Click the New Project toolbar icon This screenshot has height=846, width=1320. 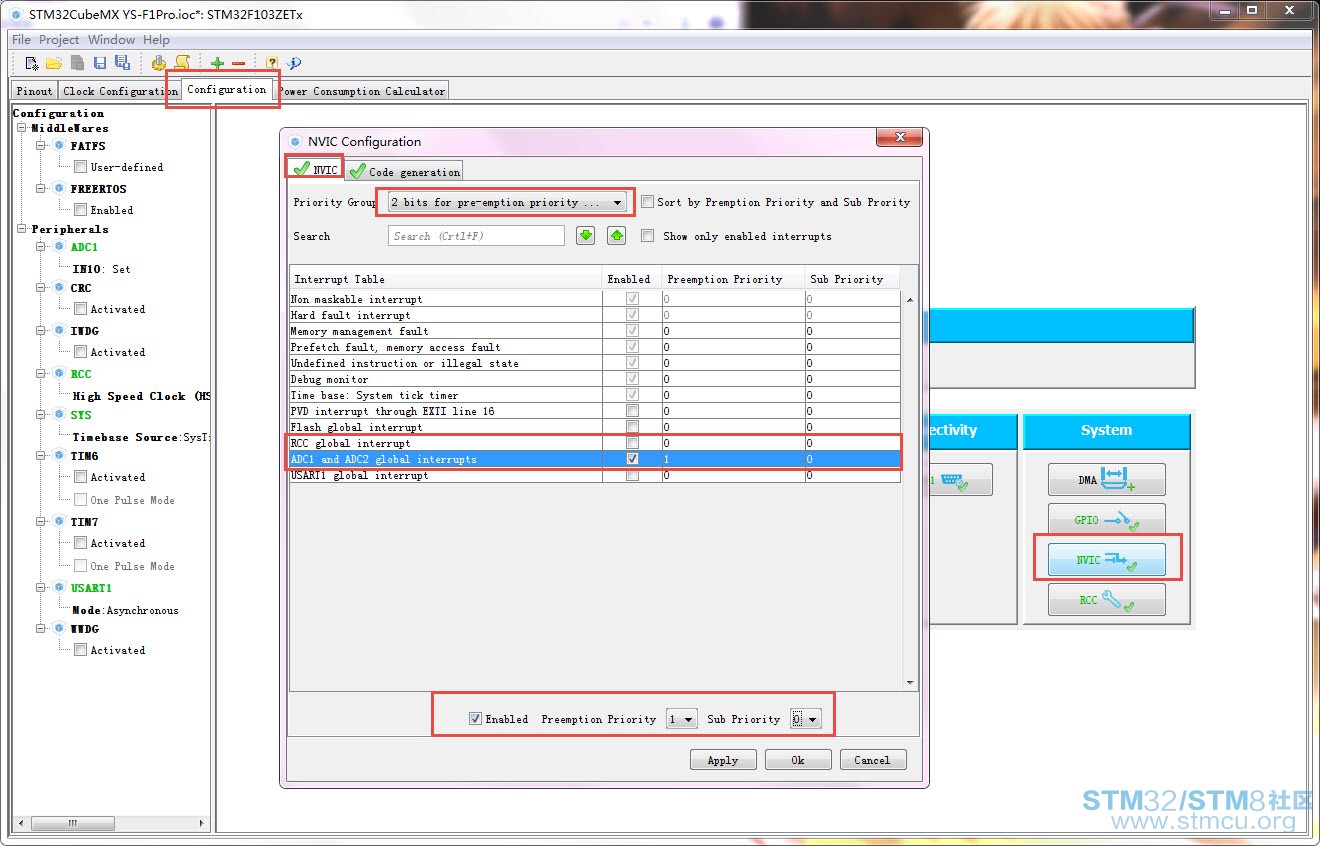point(31,63)
